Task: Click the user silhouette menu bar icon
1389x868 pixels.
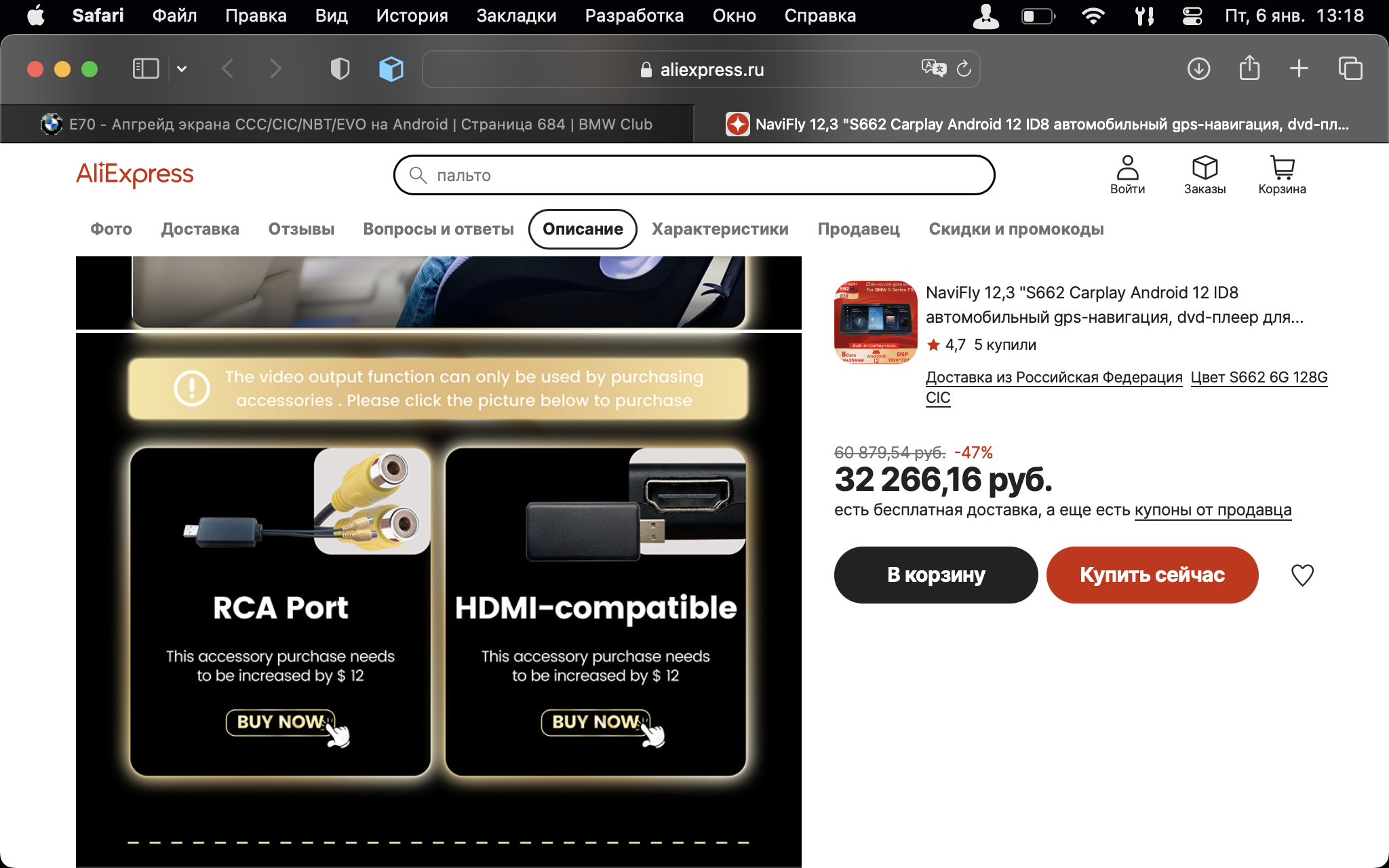Action: tap(985, 16)
